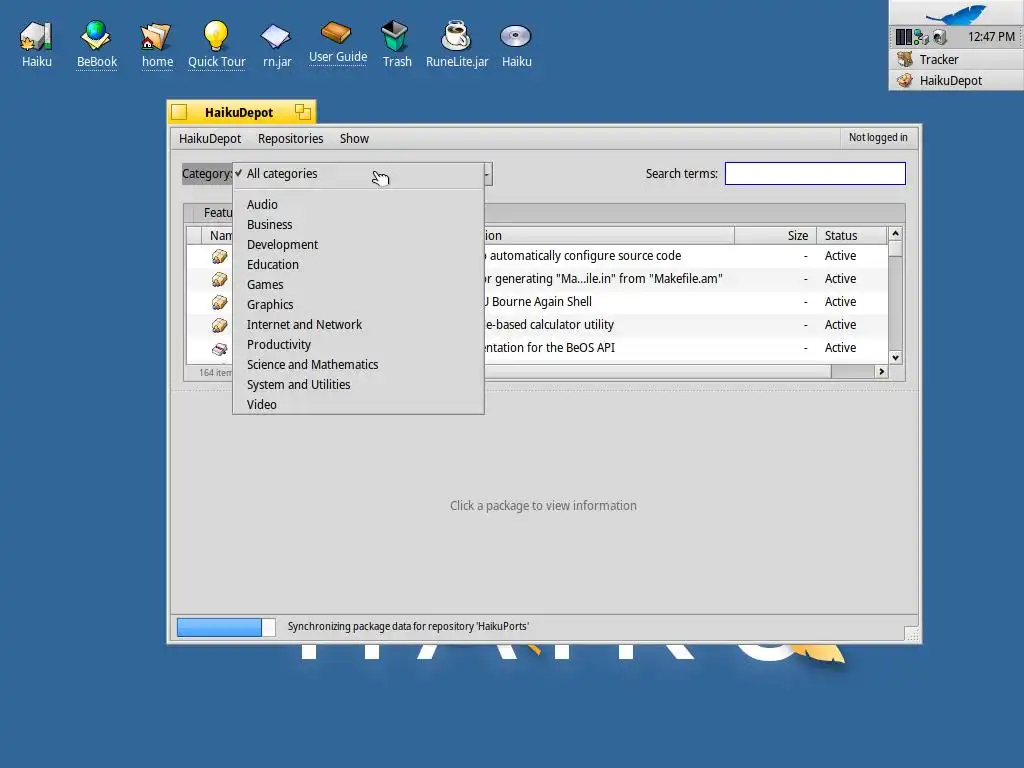
Task: Click the Category label
Action: 206,174
